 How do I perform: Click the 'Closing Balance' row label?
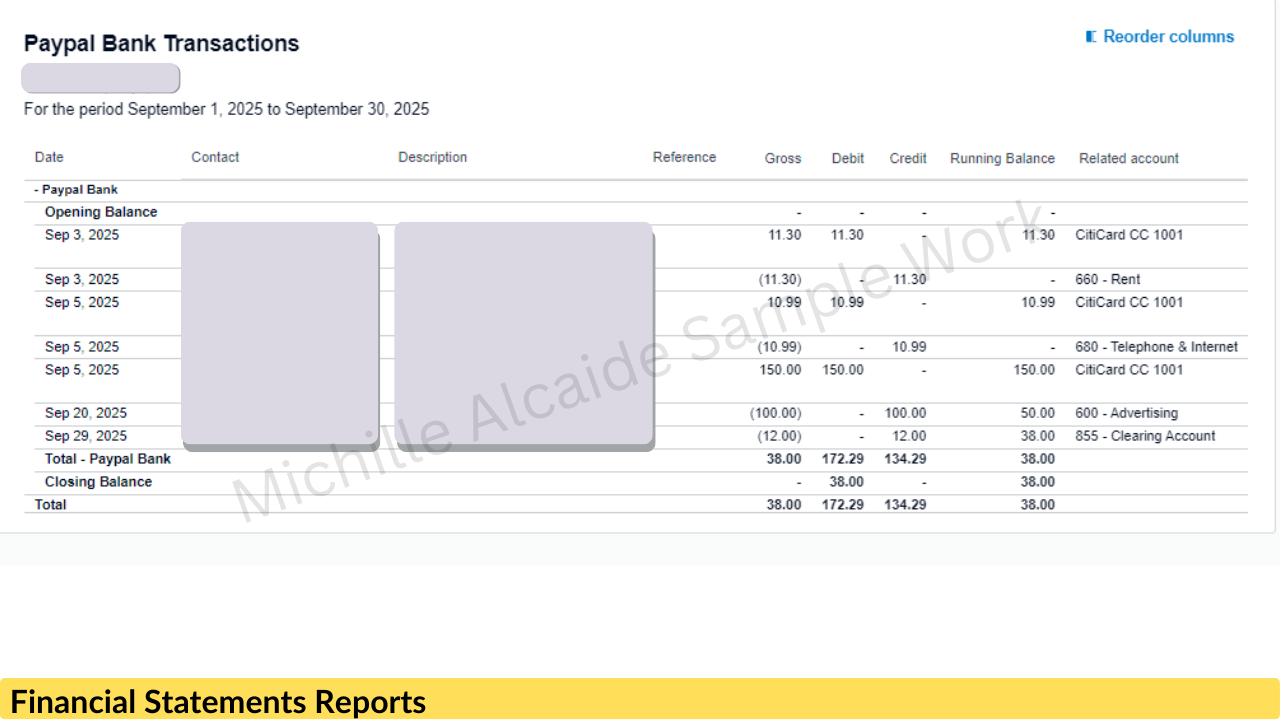click(99, 482)
